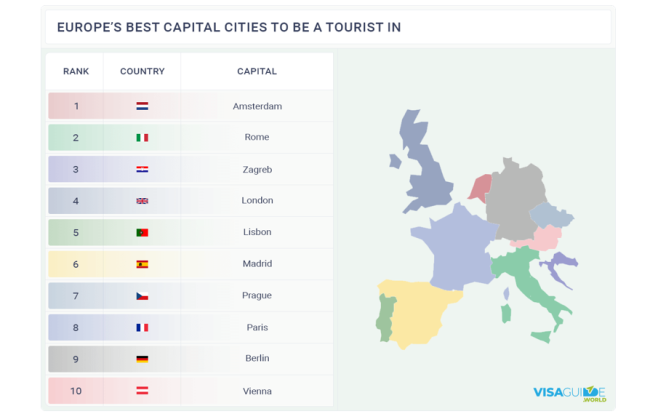The width and height of the screenshot is (650, 420).
Task: Click the Germany flag icon
Action: click(142, 359)
